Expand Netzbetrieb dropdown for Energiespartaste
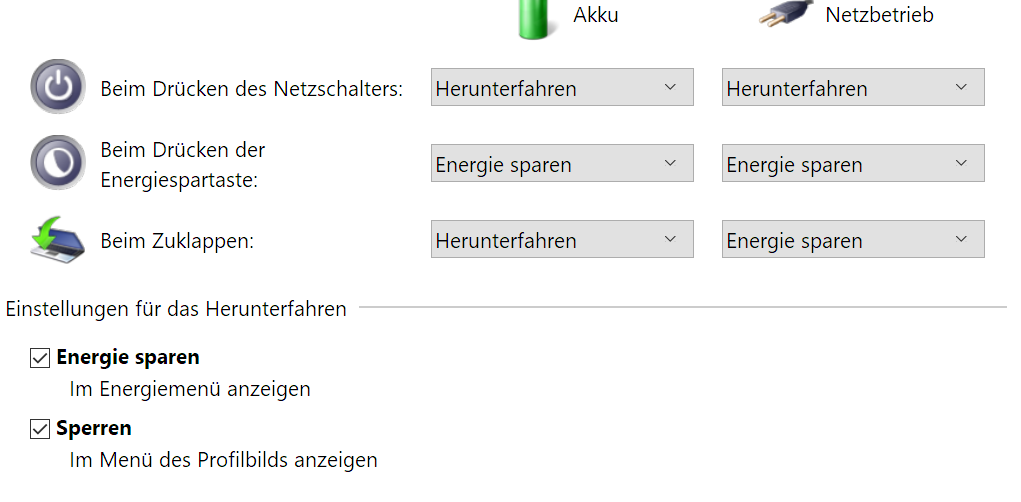The height and width of the screenshot is (502, 1021). (852, 164)
